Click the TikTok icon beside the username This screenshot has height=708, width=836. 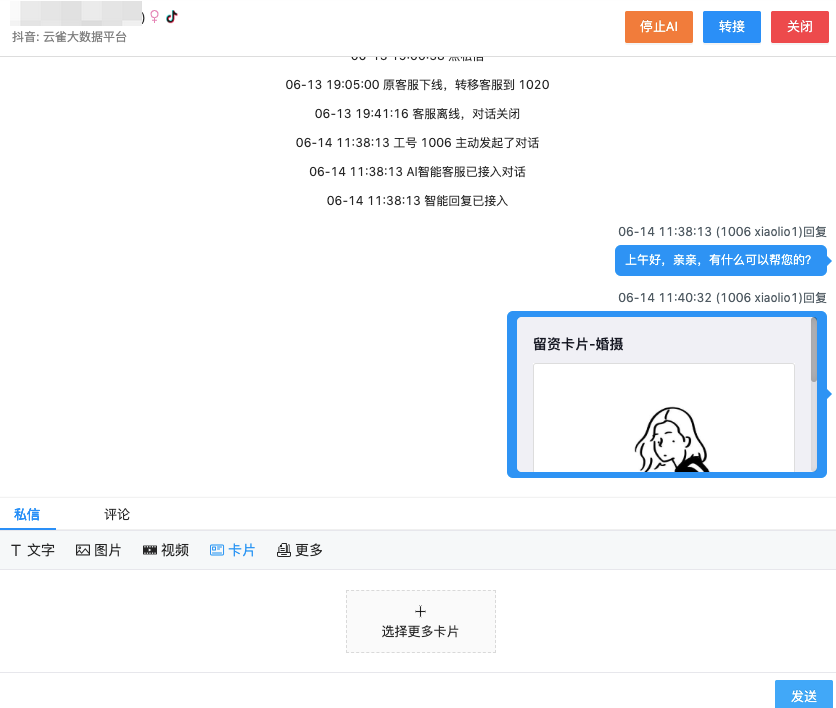click(x=169, y=14)
